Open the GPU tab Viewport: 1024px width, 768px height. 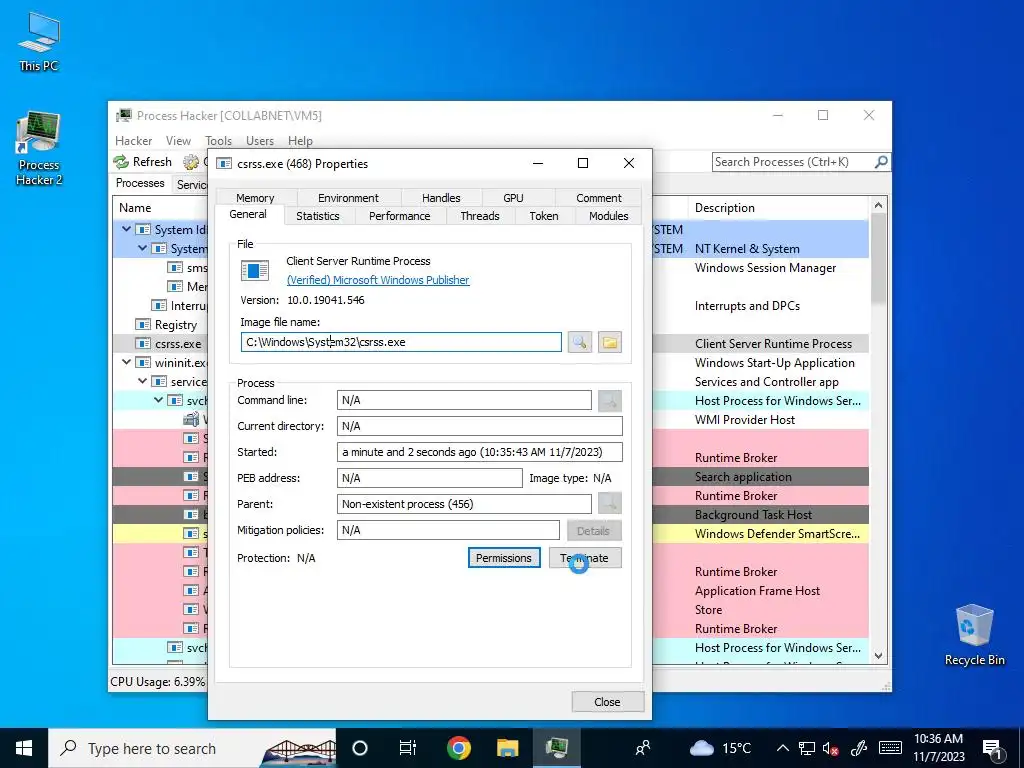(513, 198)
